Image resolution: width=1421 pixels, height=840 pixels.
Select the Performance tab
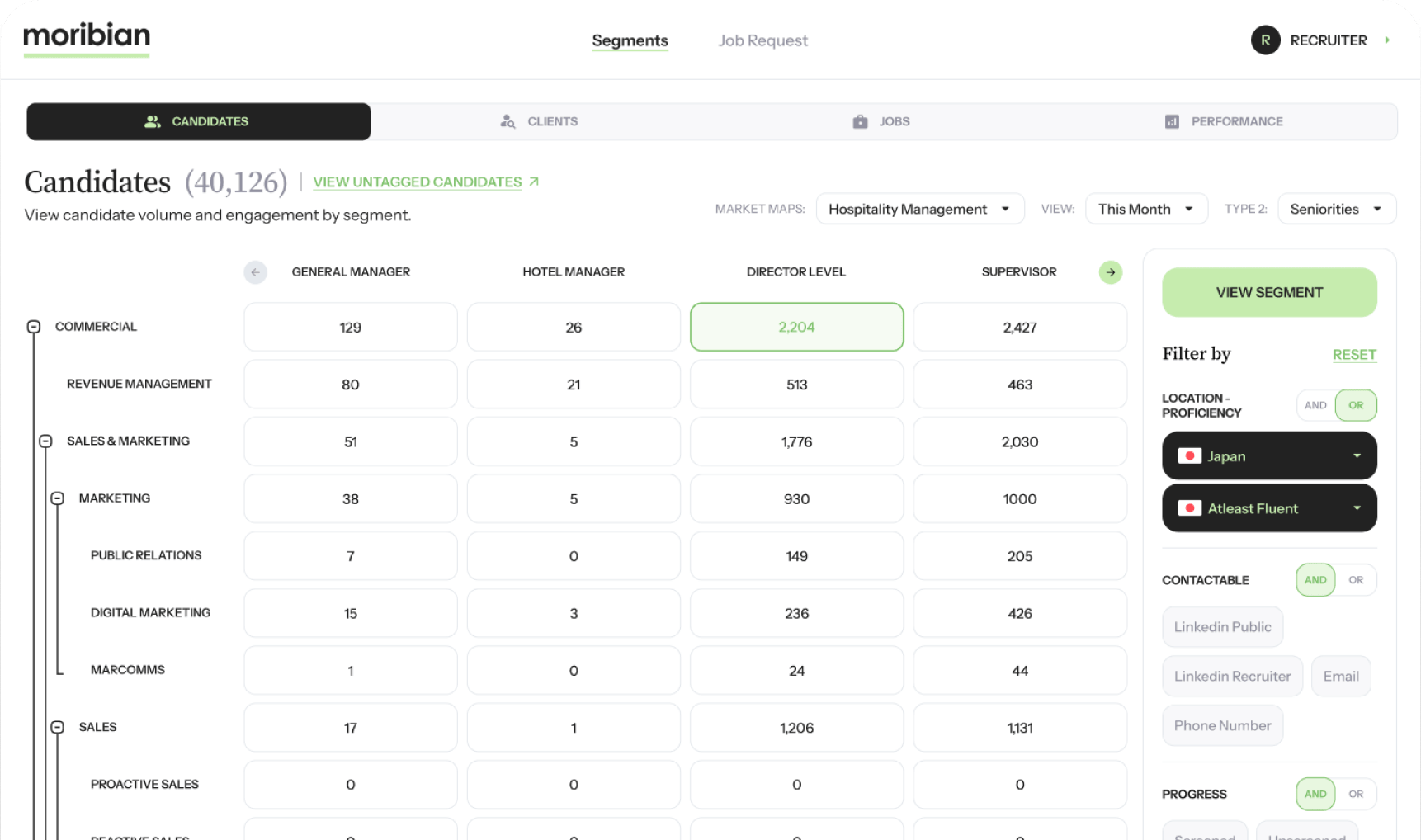(1223, 121)
